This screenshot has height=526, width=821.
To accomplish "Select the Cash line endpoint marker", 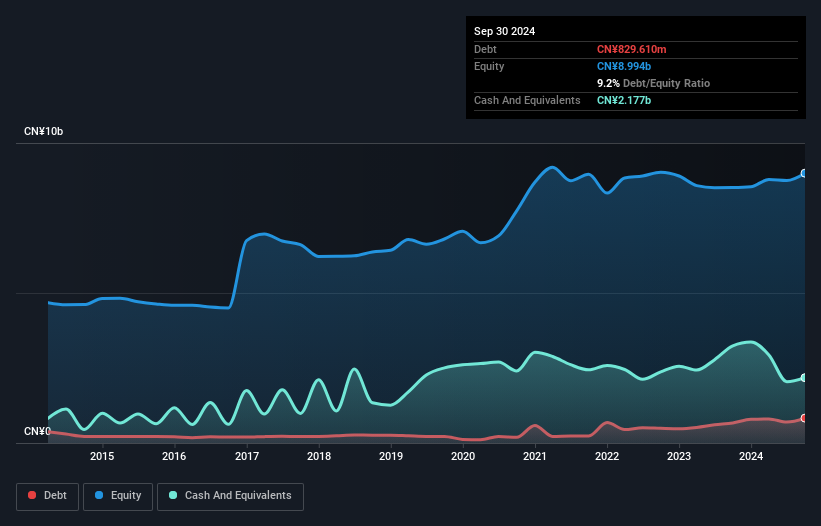I will pyautogui.click(x=803, y=378).
